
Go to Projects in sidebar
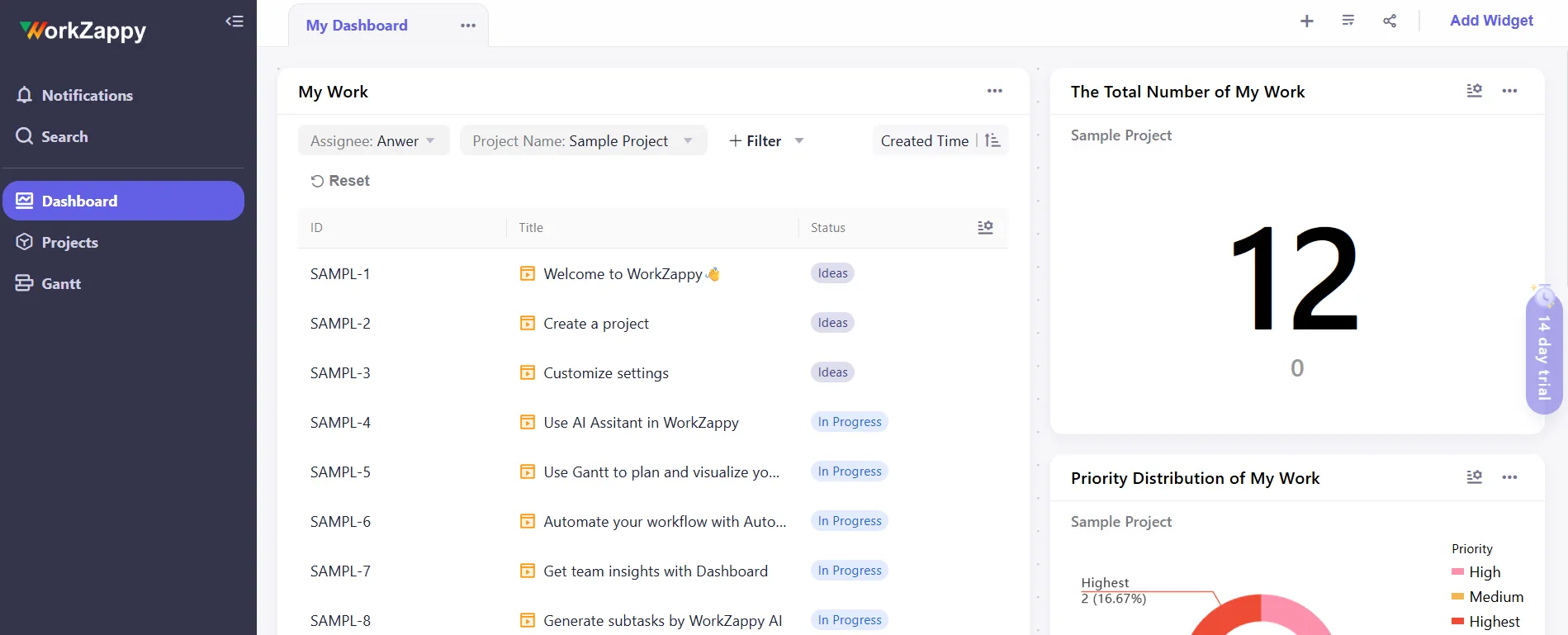point(69,243)
